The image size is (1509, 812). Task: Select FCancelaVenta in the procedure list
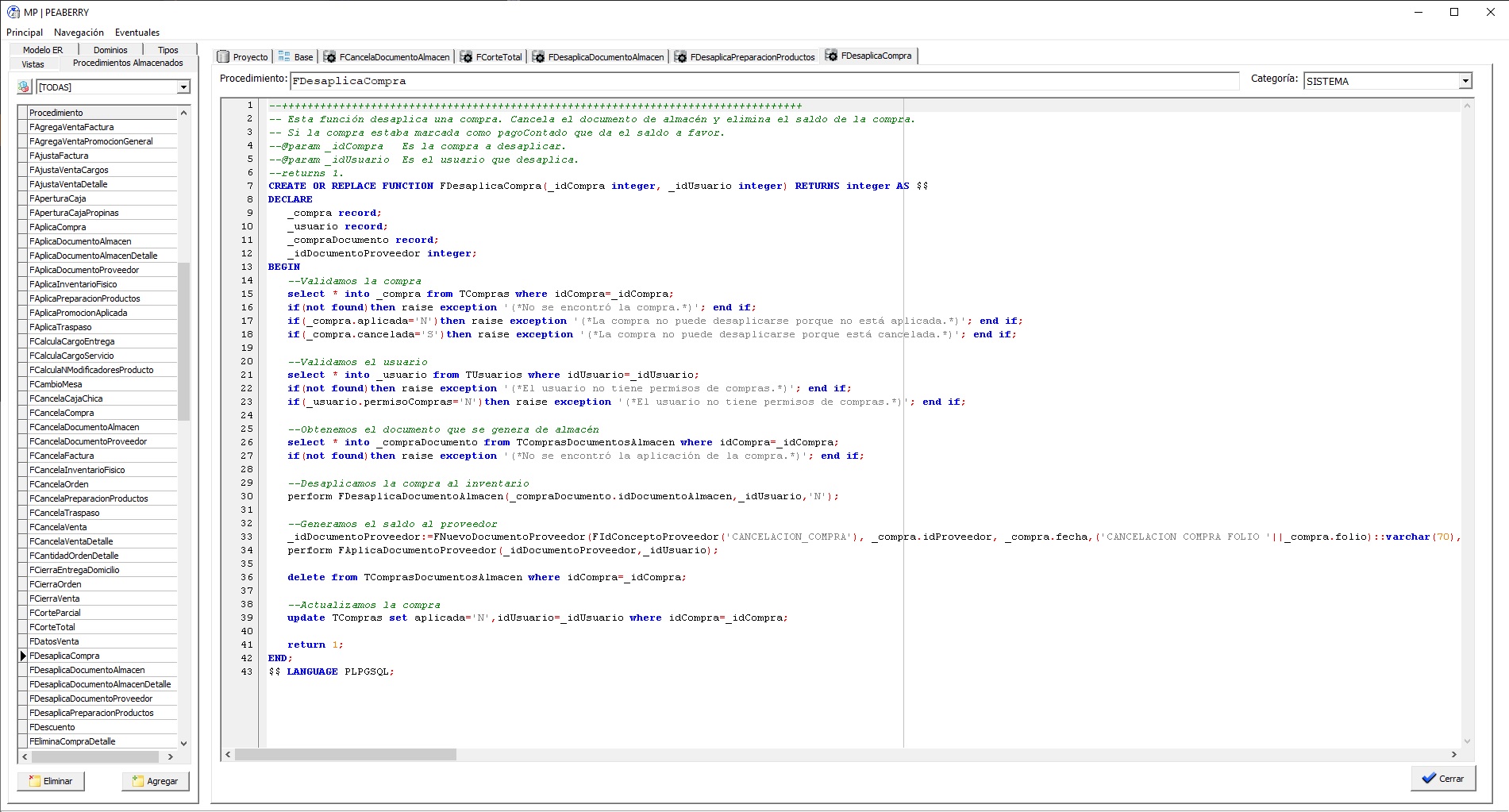pos(102,527)
